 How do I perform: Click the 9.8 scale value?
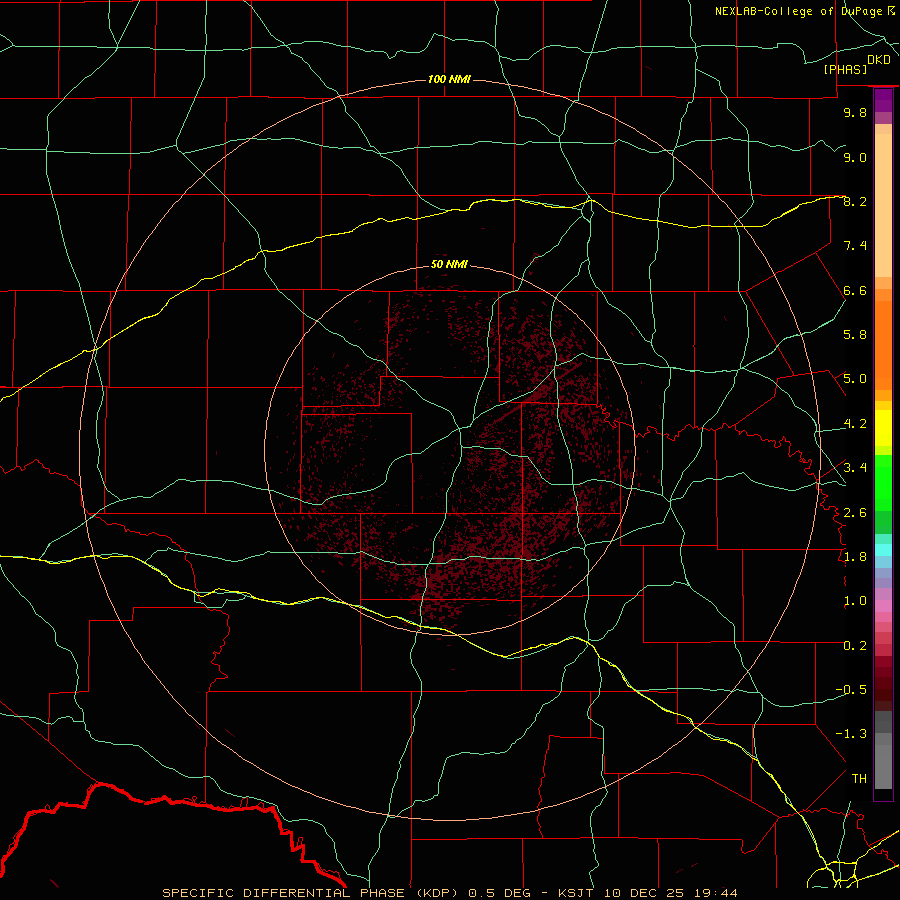855,112
